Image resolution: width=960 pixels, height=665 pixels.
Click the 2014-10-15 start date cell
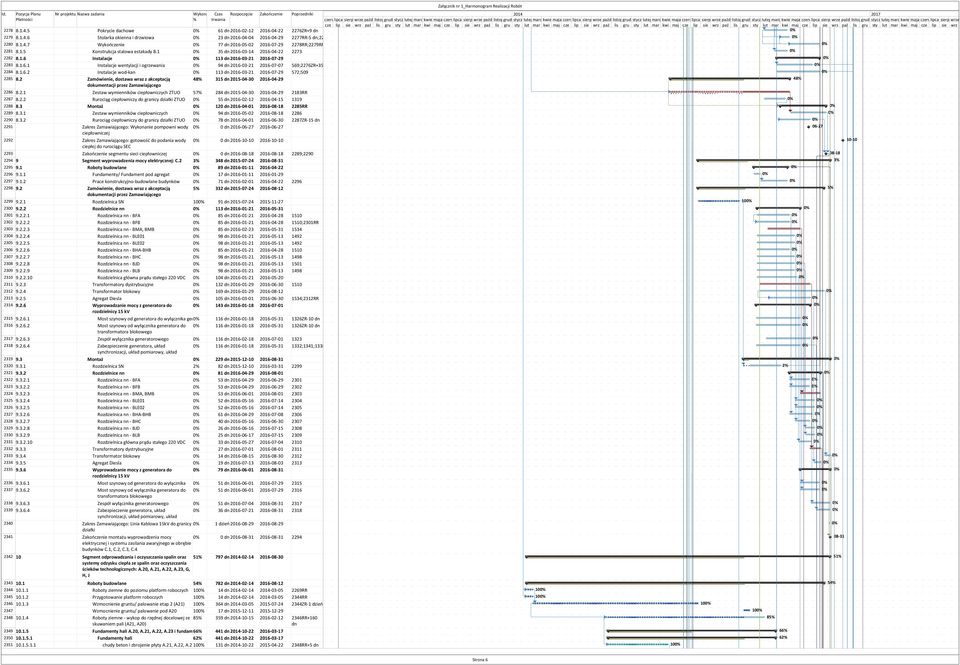coord(241,617)
